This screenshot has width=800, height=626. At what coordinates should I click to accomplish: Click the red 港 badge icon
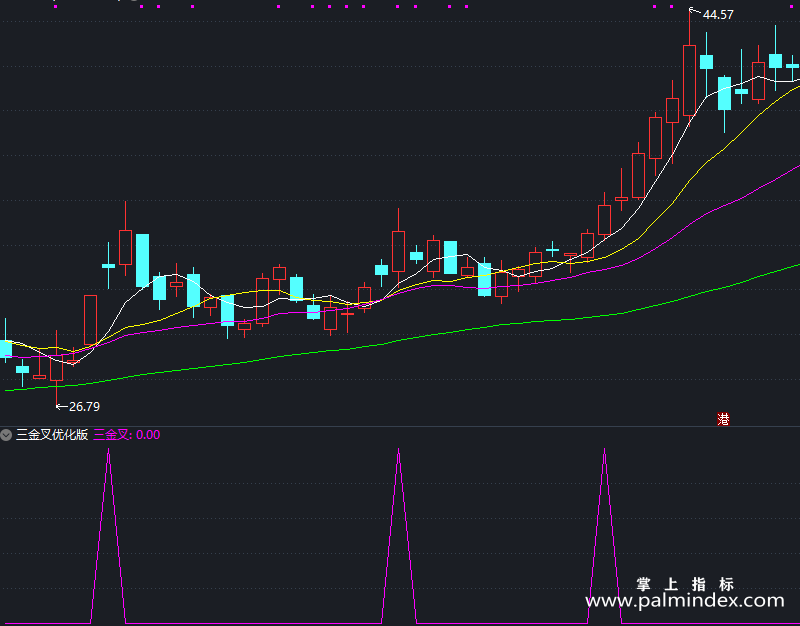click(x=723, y=419)
